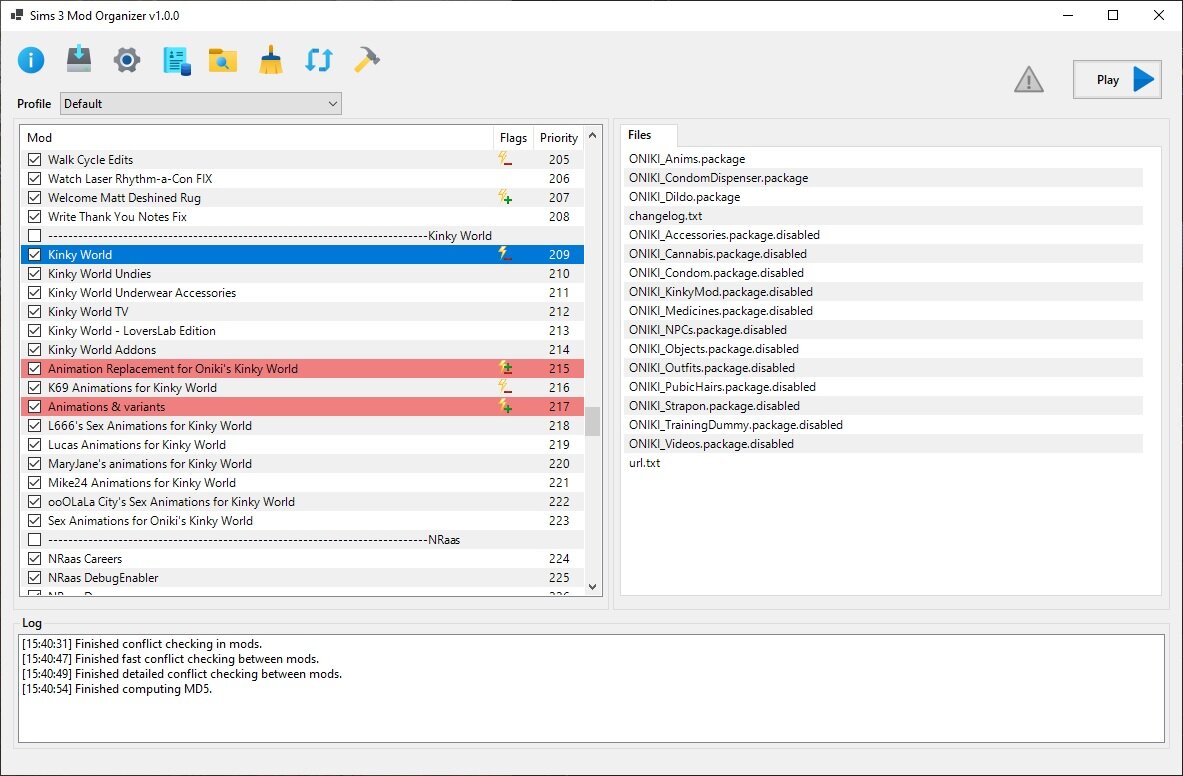Click mod list scroll up arrow

(592, 136)
